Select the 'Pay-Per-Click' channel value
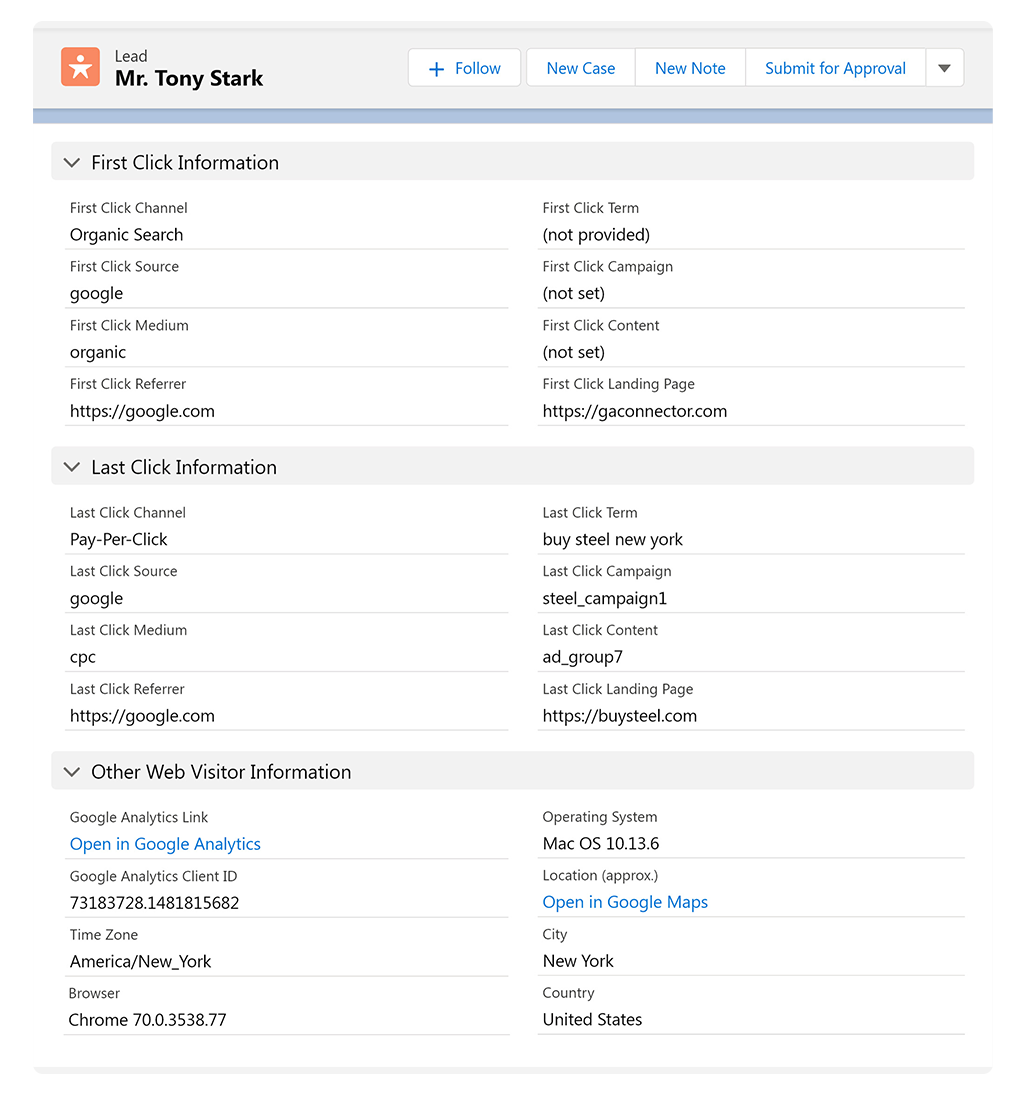Screen dimensions: 1026x1110 [x=118, y=539]
